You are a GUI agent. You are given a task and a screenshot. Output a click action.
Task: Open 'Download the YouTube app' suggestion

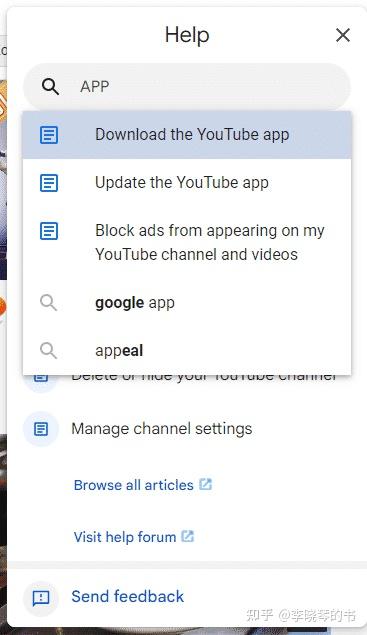pos(187,135)
